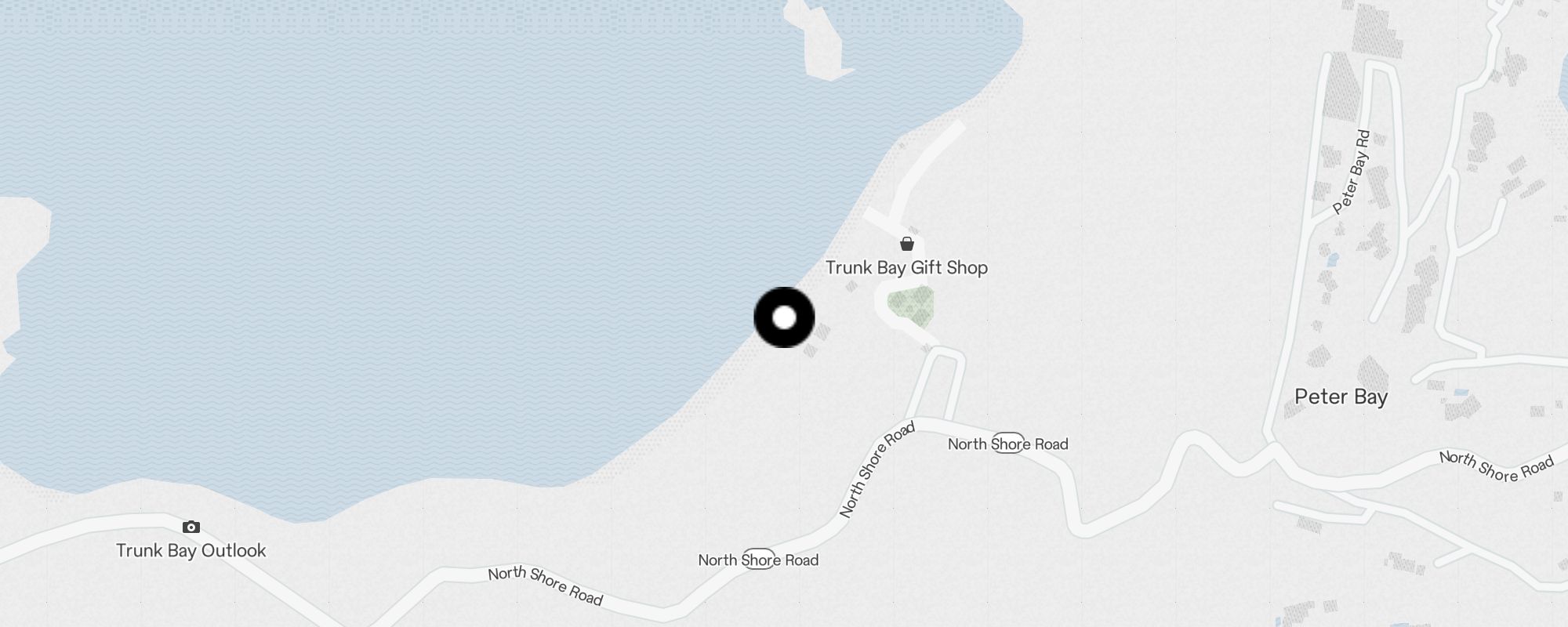Click the black location pin marker

tap(784, 317)
